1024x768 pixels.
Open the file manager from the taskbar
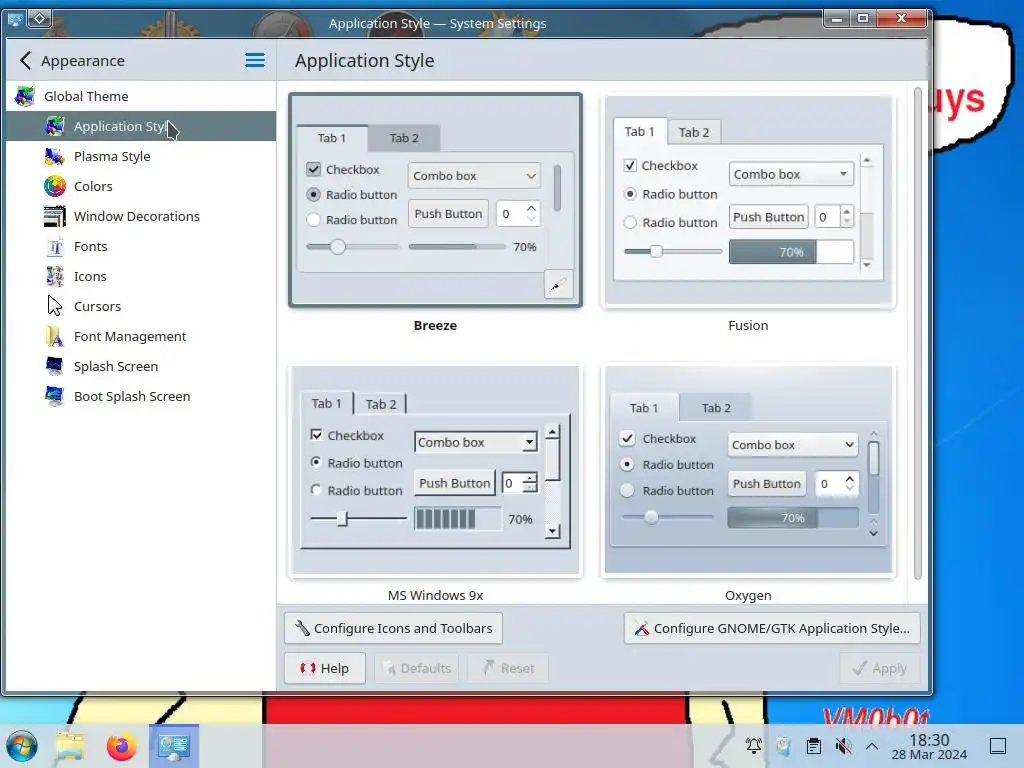pos(70,746)
